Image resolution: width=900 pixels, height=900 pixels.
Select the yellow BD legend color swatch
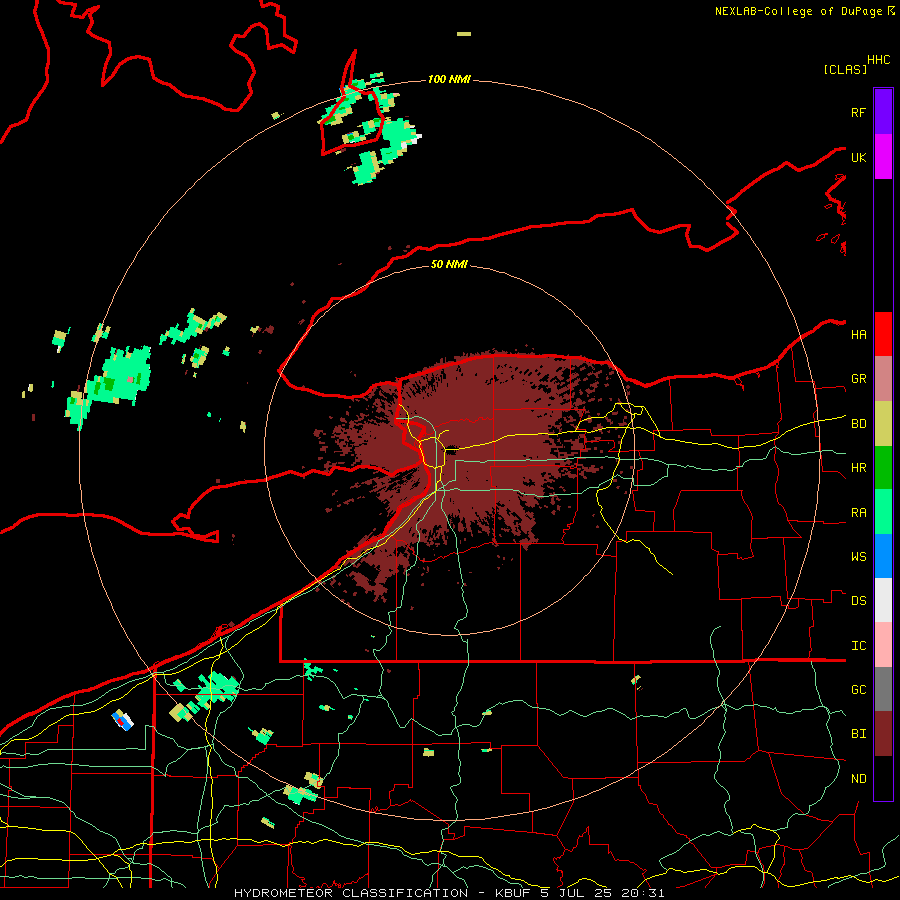pyautogui.click(x=883, y=424)
